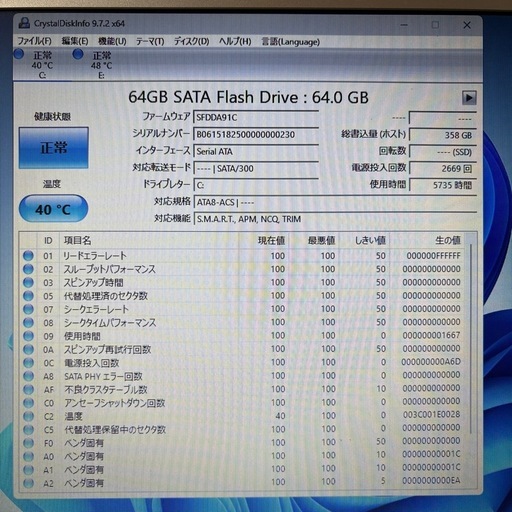Click the serial number field
Viewport: 512px width, 512px height.
(x=256, y=134)
